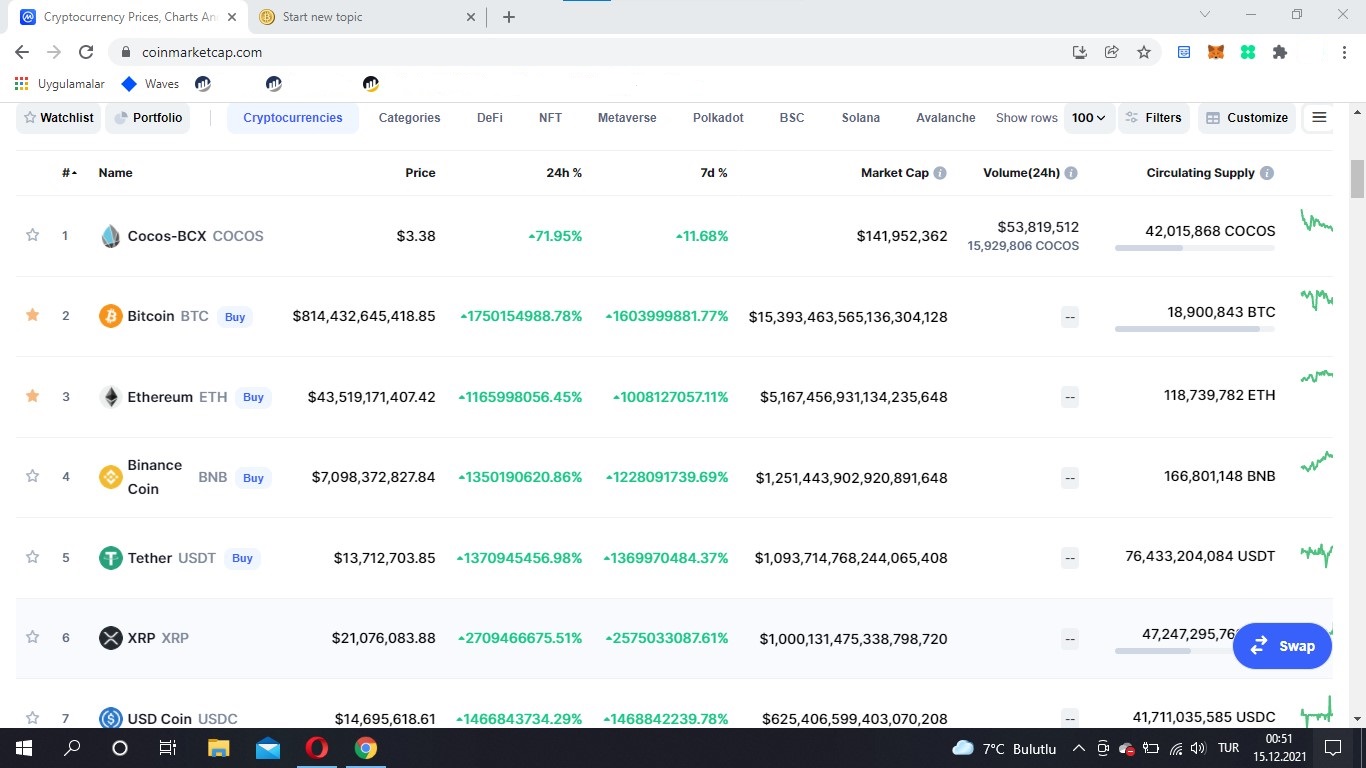Click the blue Swap button
1366x768 pixels.
(x=1282, y=646)
